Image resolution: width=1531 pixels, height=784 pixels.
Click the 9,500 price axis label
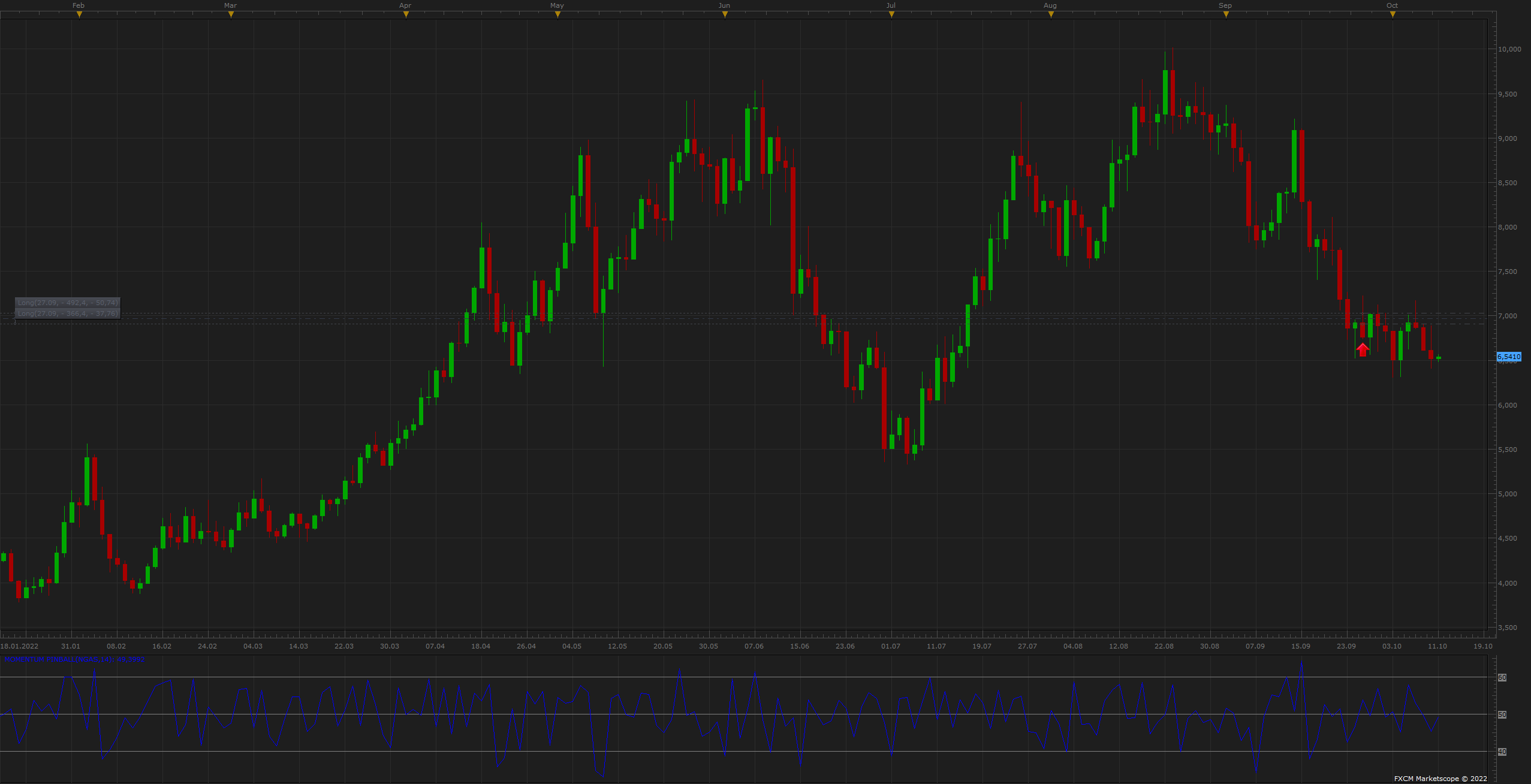tap(1508, 94)
